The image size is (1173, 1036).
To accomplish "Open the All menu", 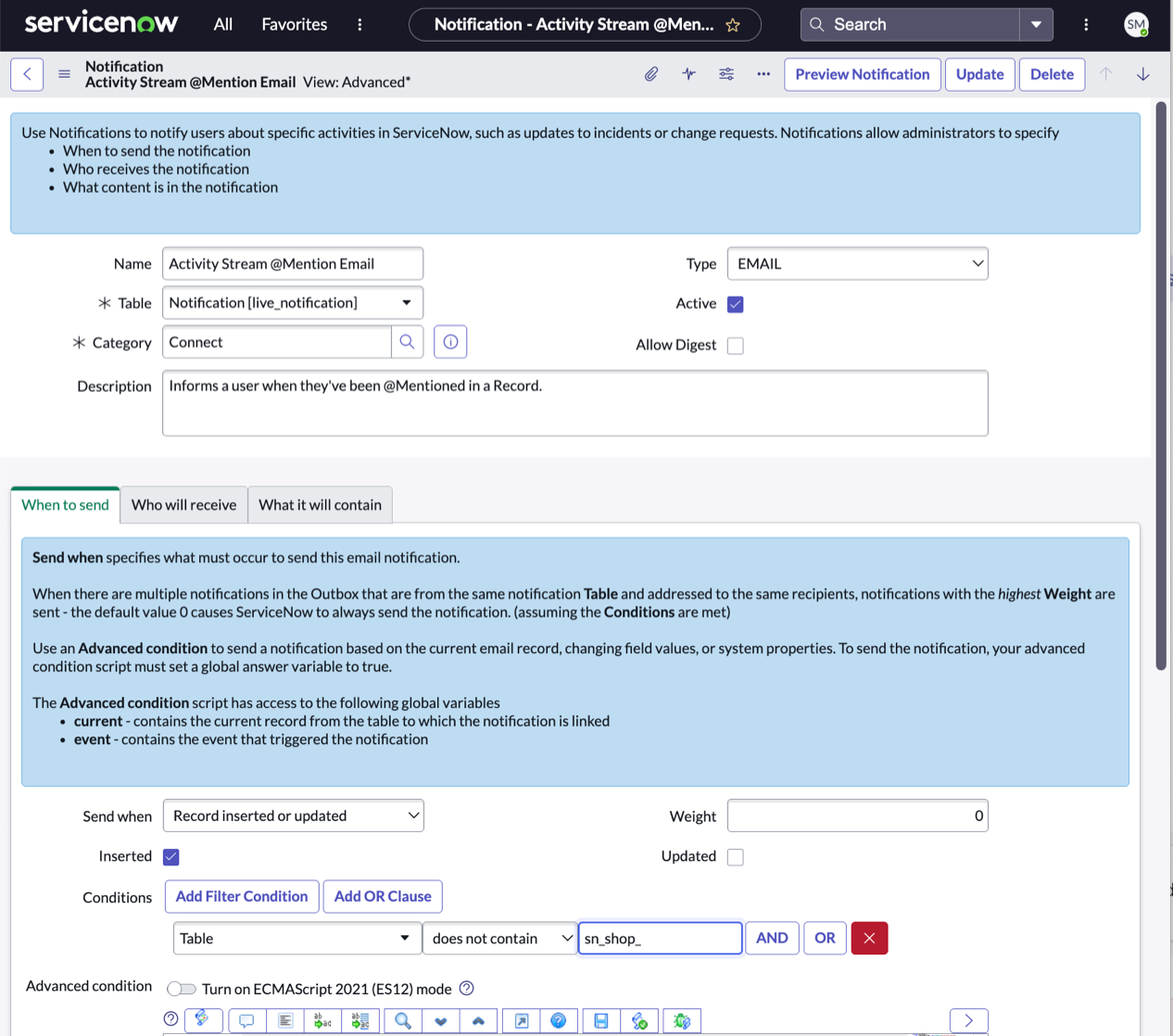I will click(x=223, y=25).
